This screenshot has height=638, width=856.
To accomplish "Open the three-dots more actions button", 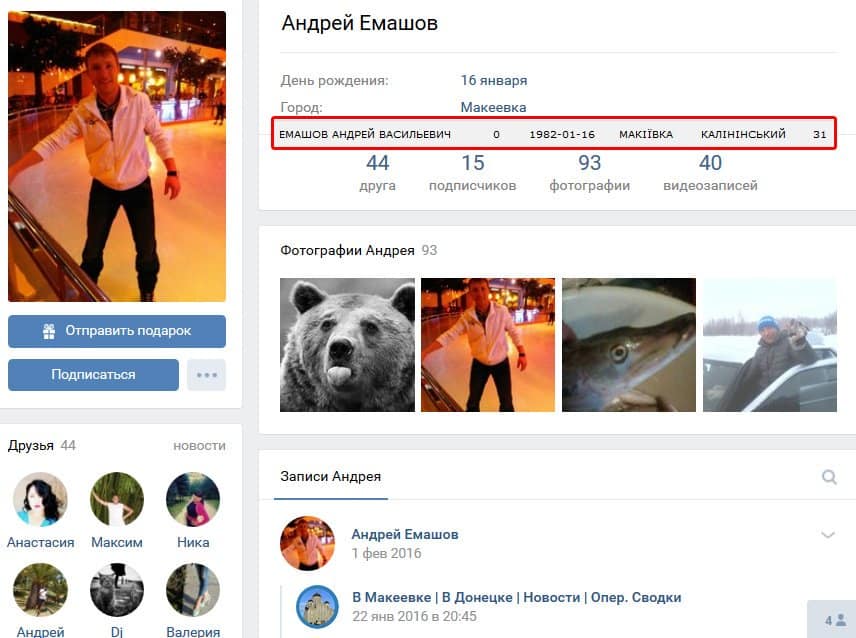I will (206, 375).
